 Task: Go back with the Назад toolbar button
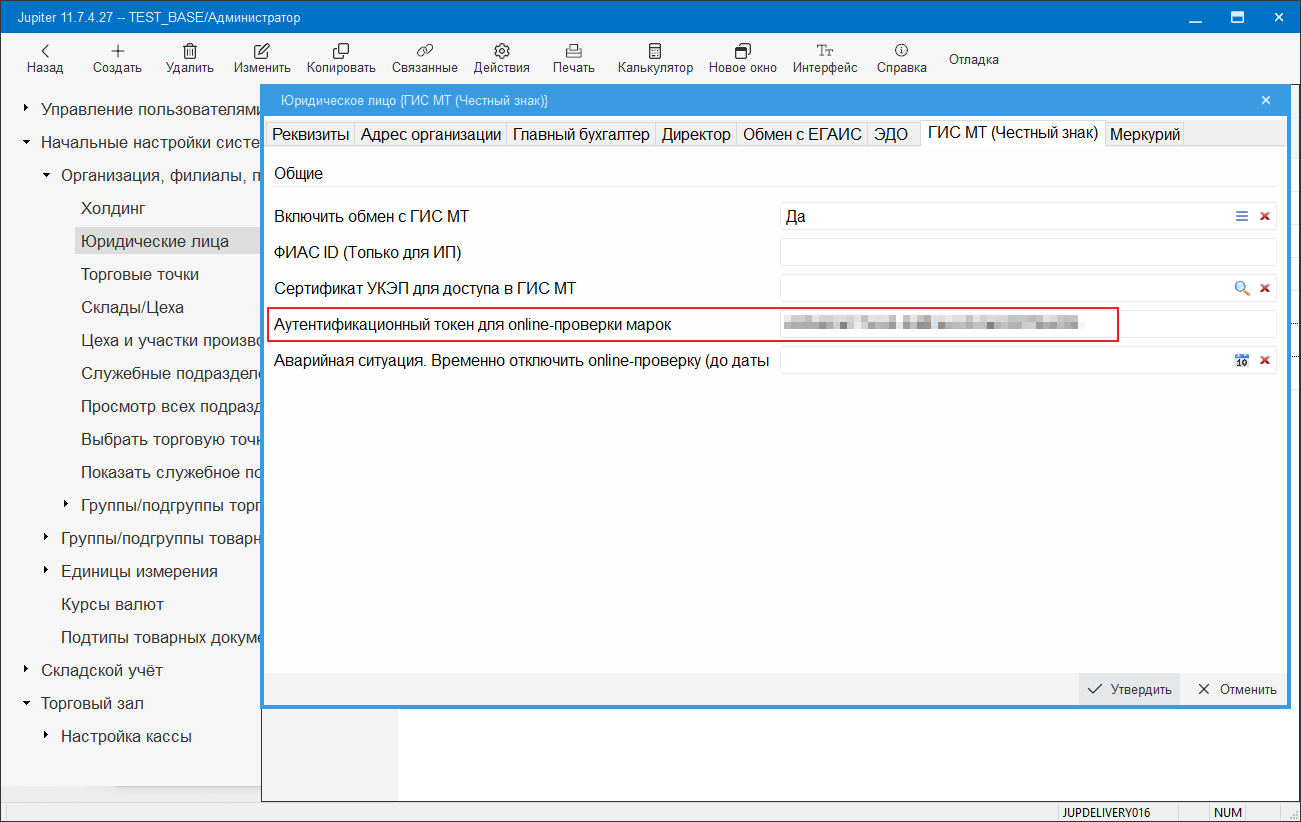(45, 59)
